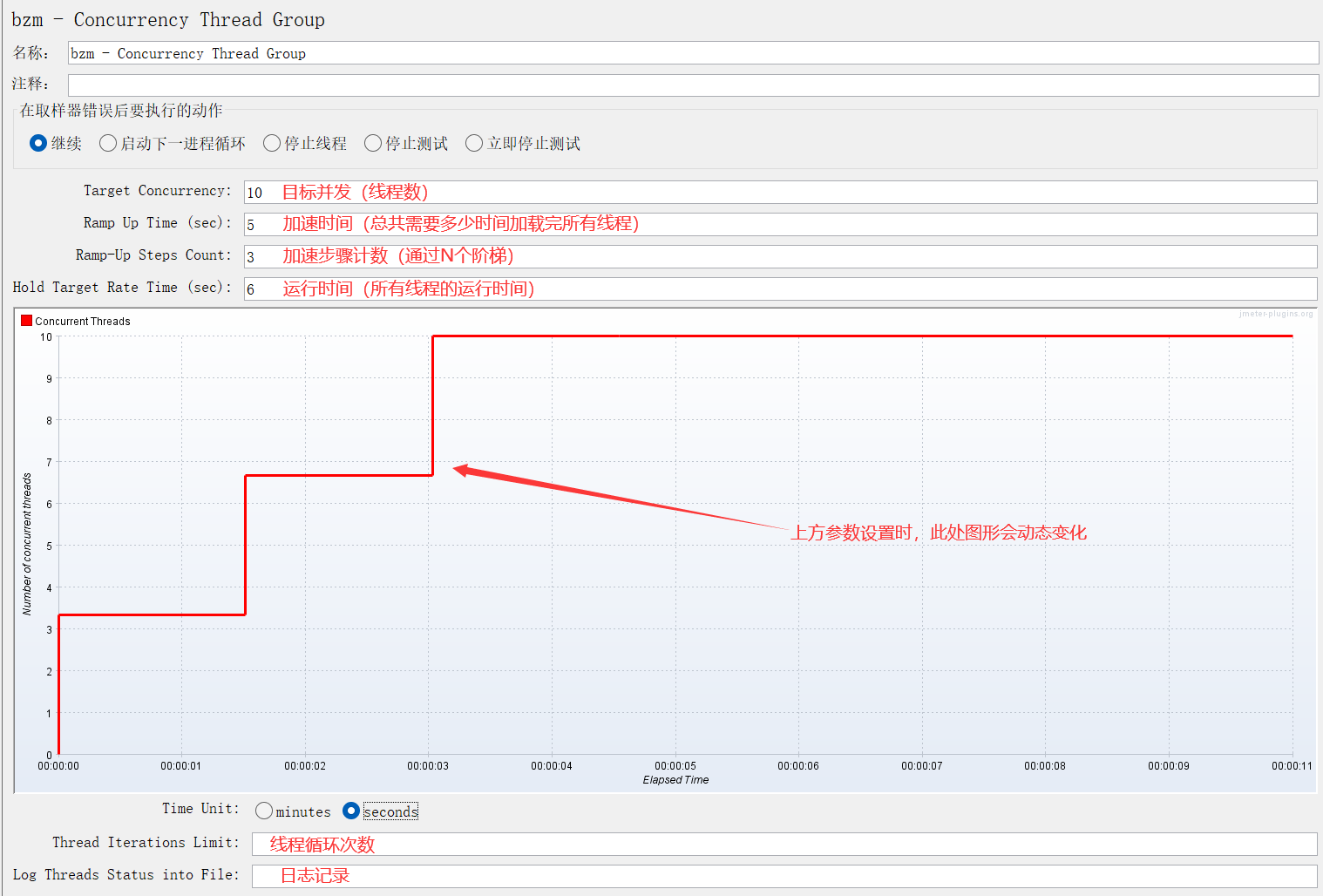Screen dimensions: 1323x896
Task: Click the Hold Target Rate Time field
Action: (x=780, y=288)
